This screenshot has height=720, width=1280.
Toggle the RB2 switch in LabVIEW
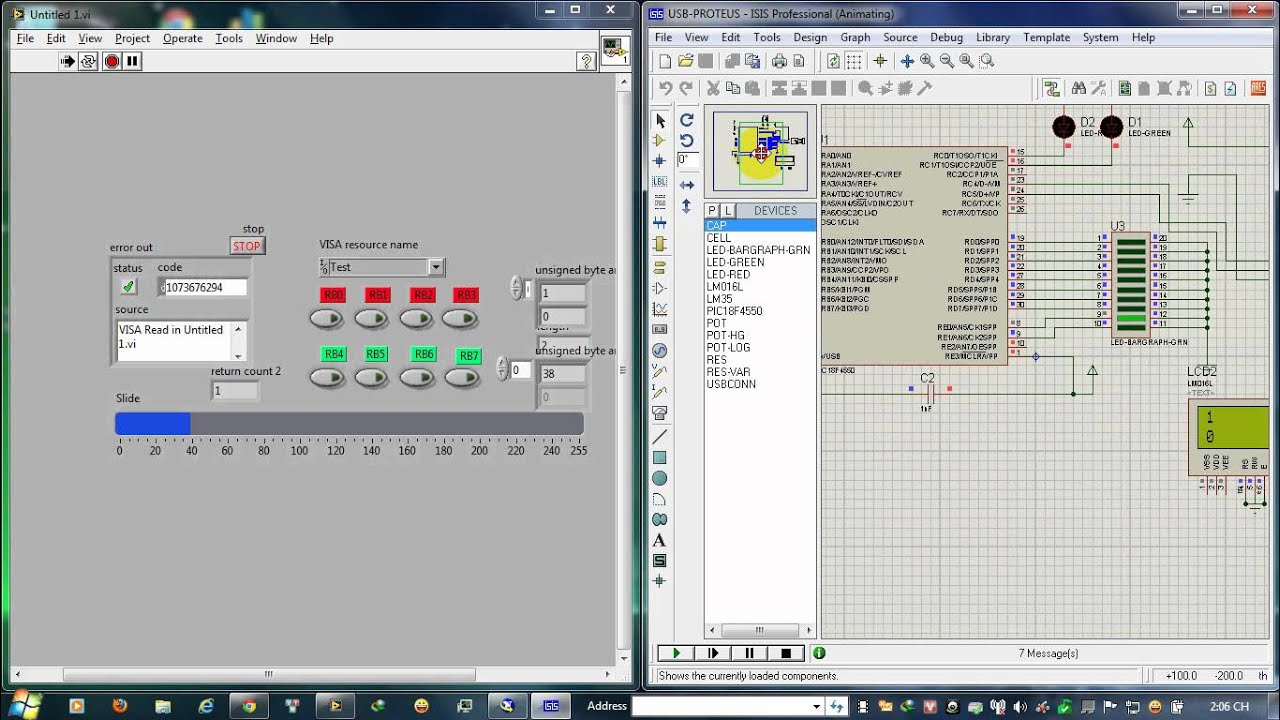point(416,319)
